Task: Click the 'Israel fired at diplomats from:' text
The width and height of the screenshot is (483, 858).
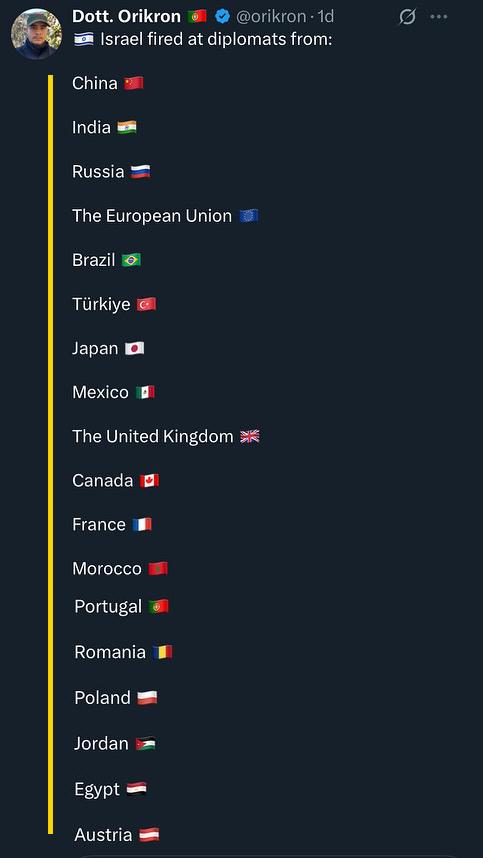Action: (x=216, y=40)
